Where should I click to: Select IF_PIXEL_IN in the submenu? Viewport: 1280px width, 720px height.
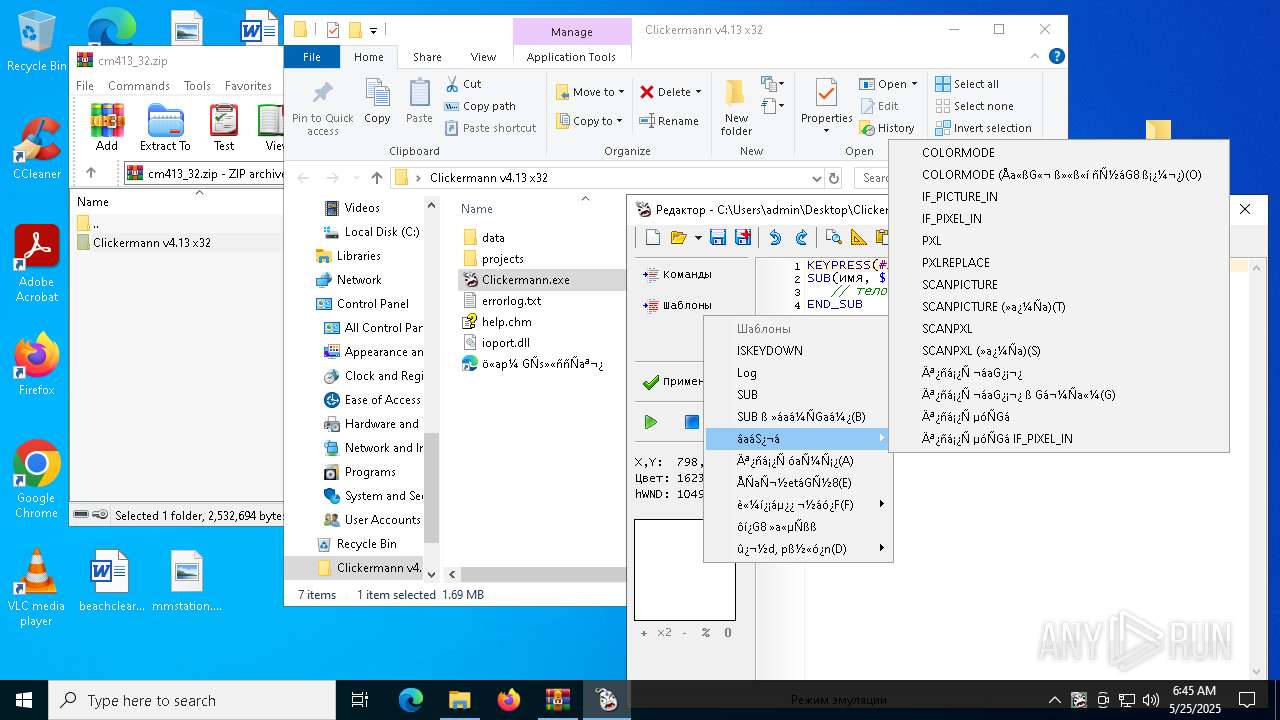click(x=1059, y=219)
